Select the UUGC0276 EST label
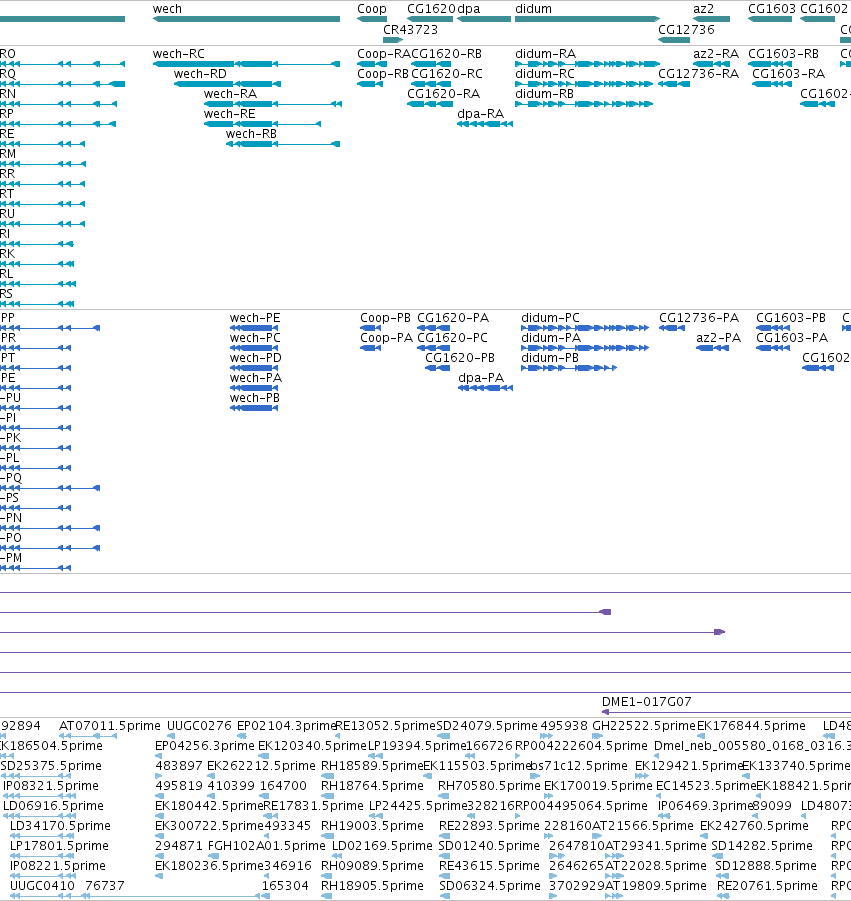 [x=199, y=726]
